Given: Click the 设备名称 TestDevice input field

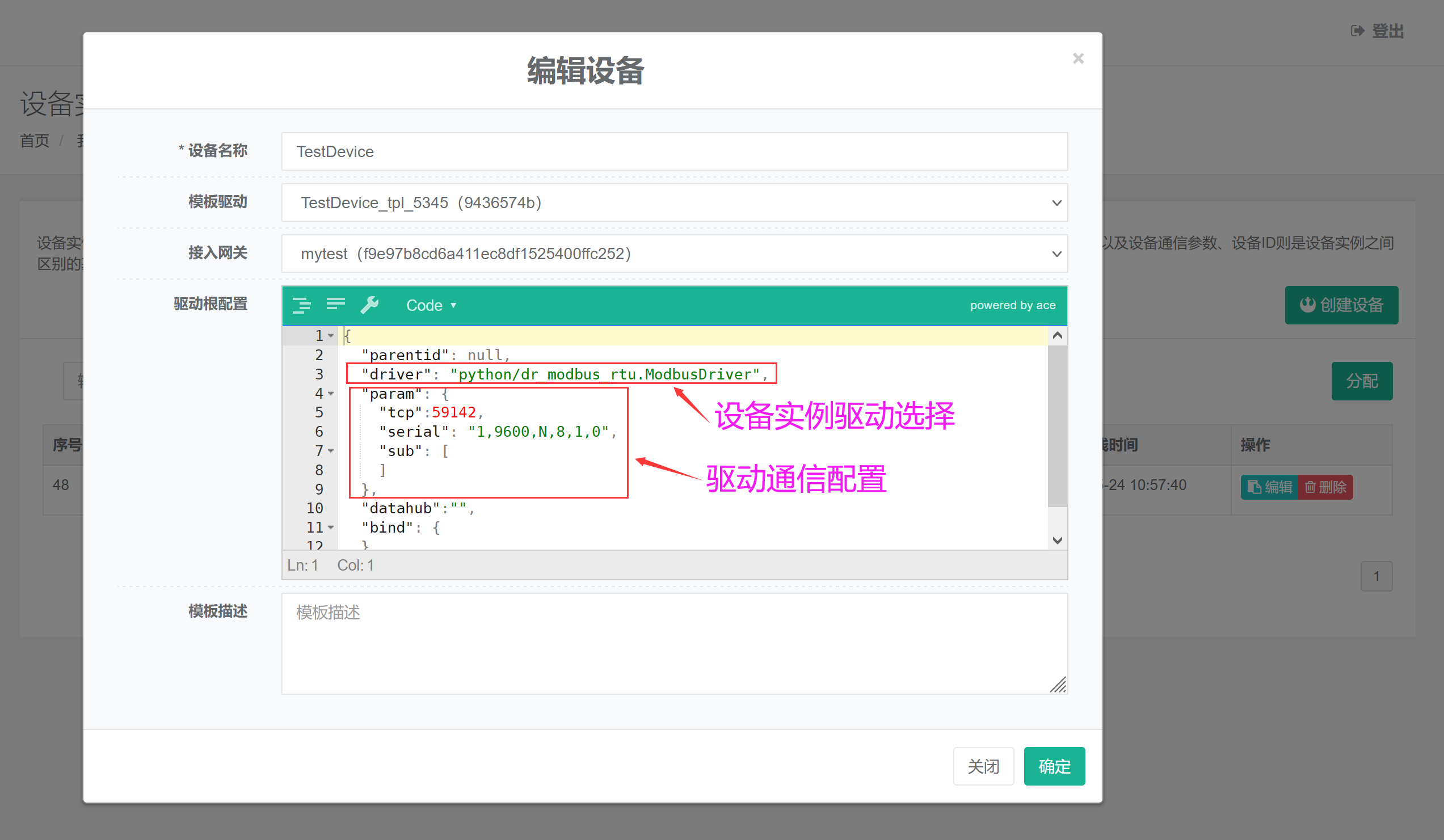Looking at the screenshot, I should [x=674, y=152].
